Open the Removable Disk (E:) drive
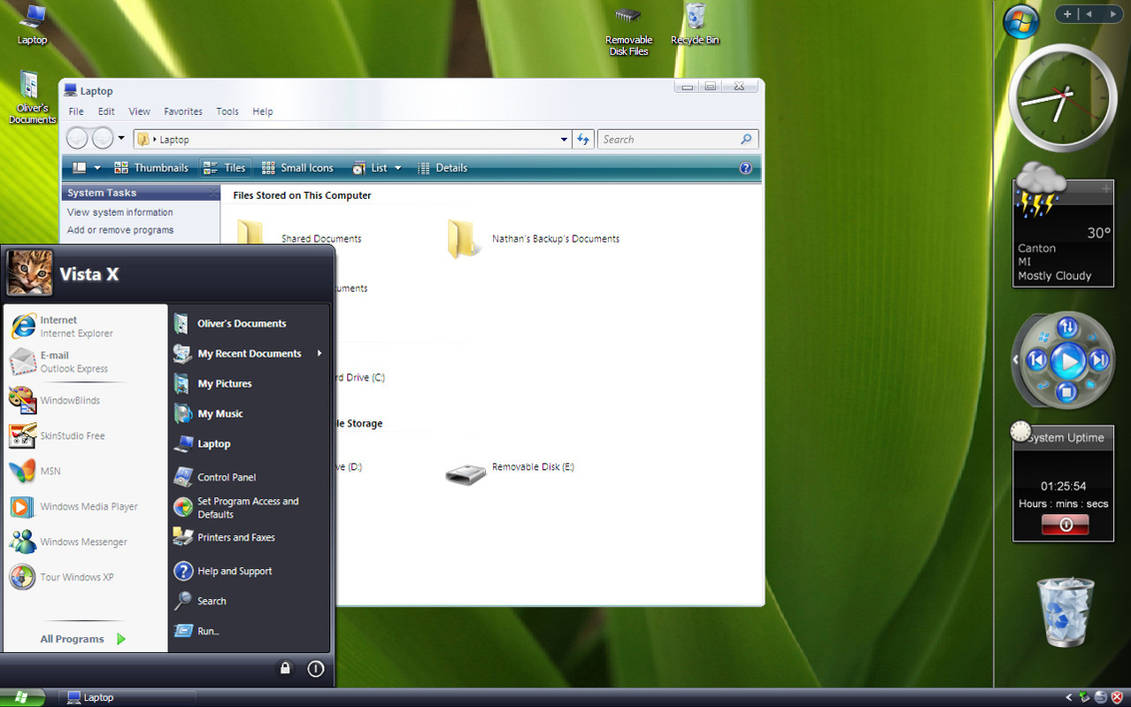Viewport: 1131px width, 707px height. (533, 466)
